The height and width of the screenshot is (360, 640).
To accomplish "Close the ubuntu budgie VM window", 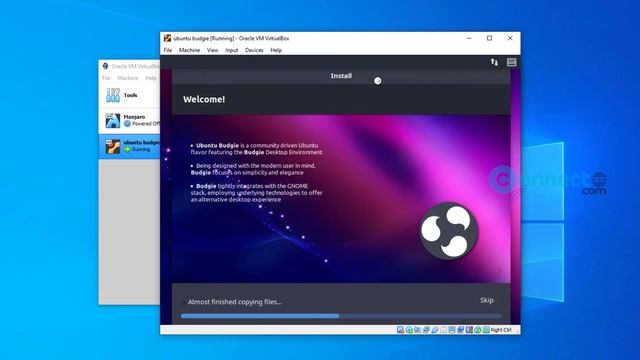I will [510, 38].
